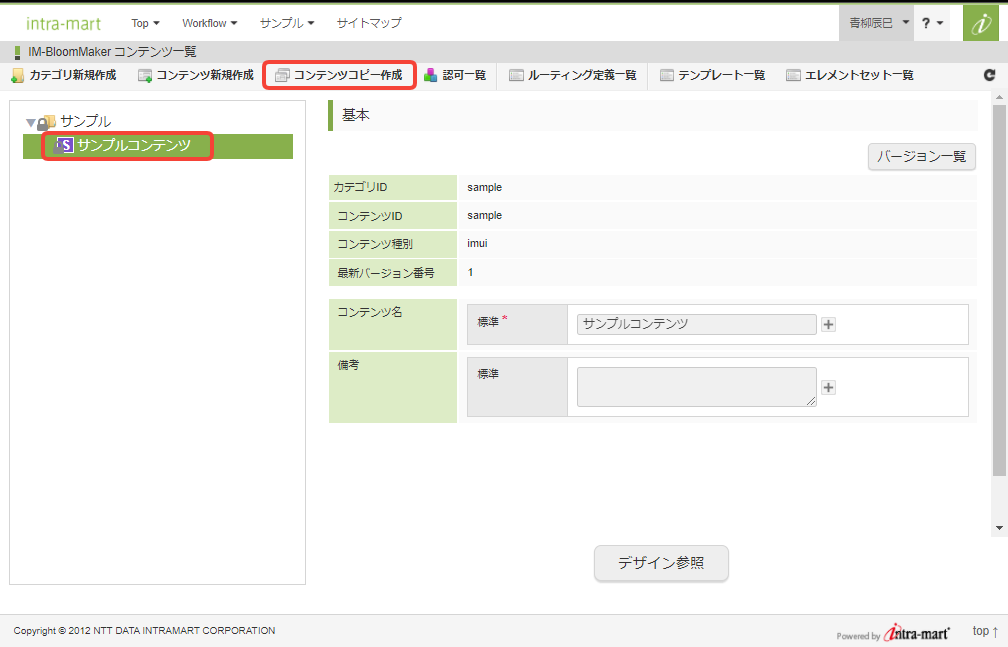Screen dimensions: 1008x647
Task: Click the カテゴリID label cell
Action: tap(393, 187)
